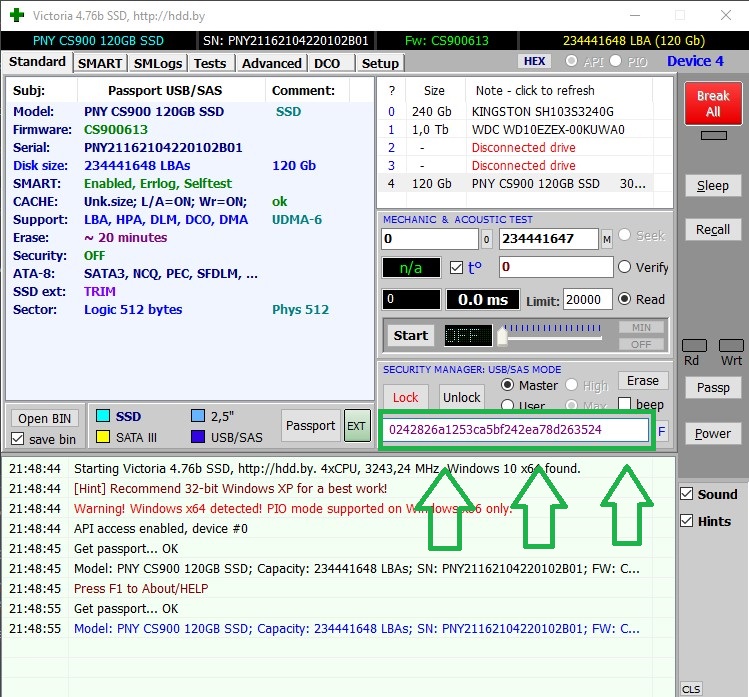Click the EXT passport button
This screenshot has height=697, width=749.
pos(357,426)
